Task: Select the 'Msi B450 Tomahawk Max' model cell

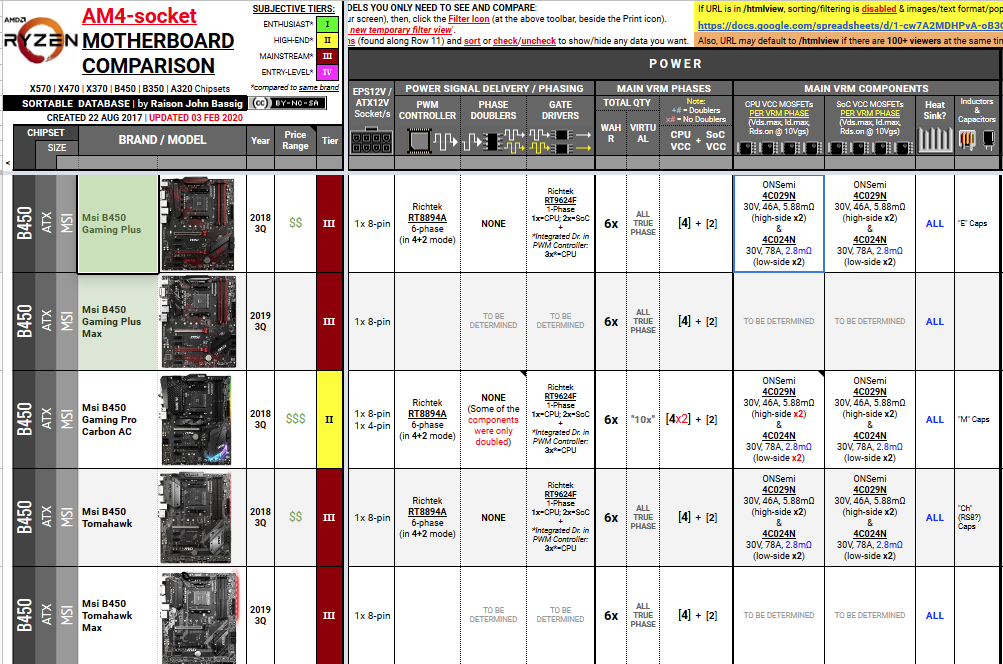Action: [x=118, y=615]
